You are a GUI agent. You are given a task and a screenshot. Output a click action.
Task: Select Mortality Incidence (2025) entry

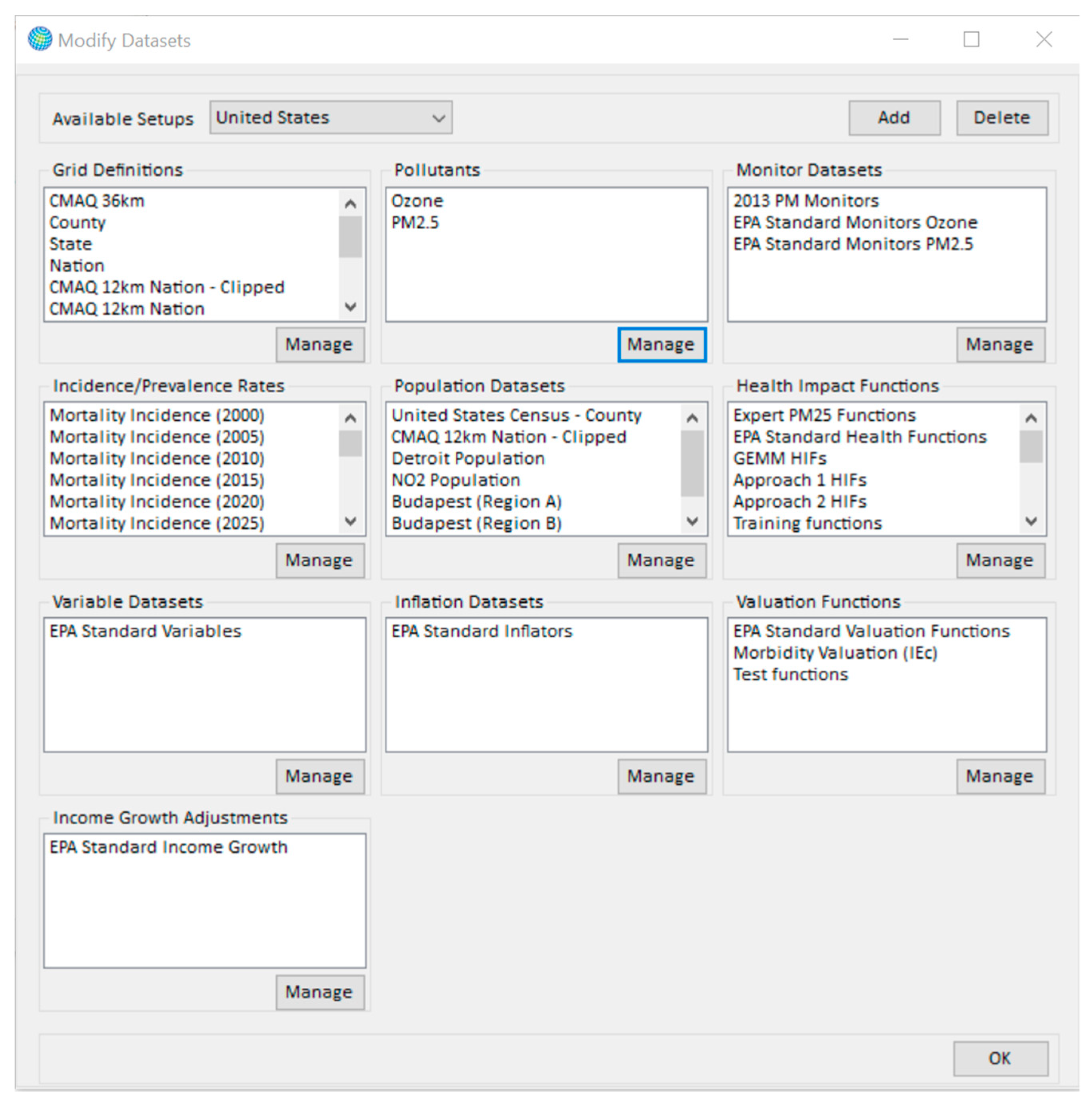point(157,523)
